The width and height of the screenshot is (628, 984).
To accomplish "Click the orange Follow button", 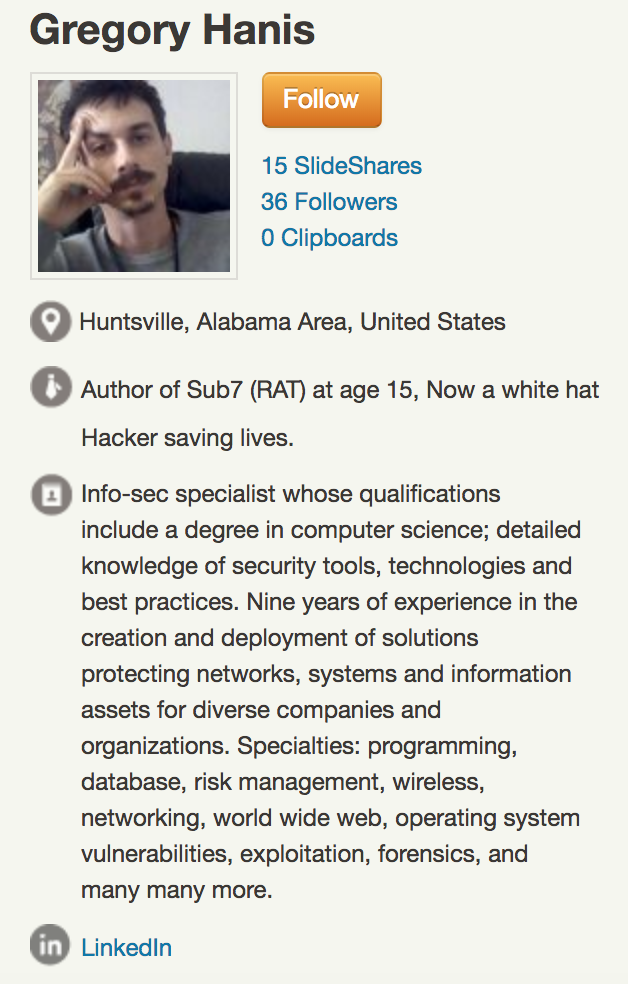I will 321,100.
